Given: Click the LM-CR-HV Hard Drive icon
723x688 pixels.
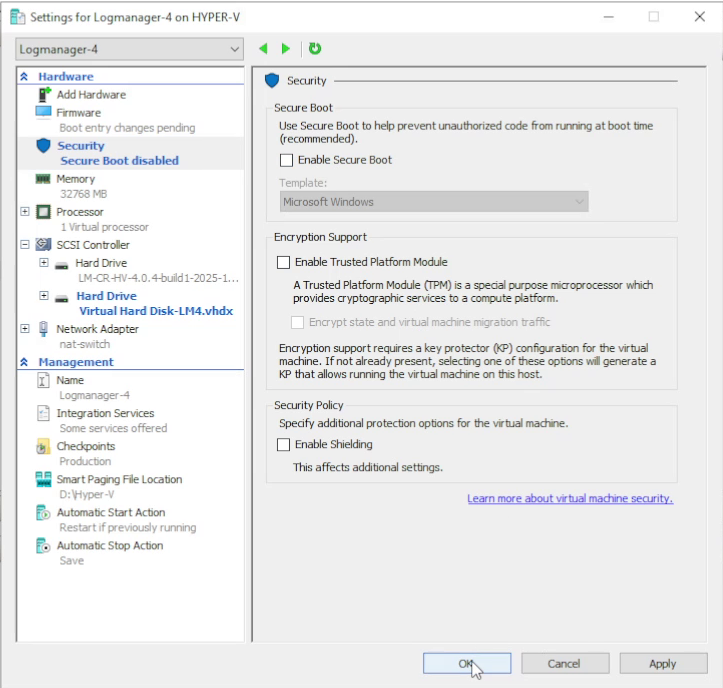Looking at the screenshot, I should [62, 265].
